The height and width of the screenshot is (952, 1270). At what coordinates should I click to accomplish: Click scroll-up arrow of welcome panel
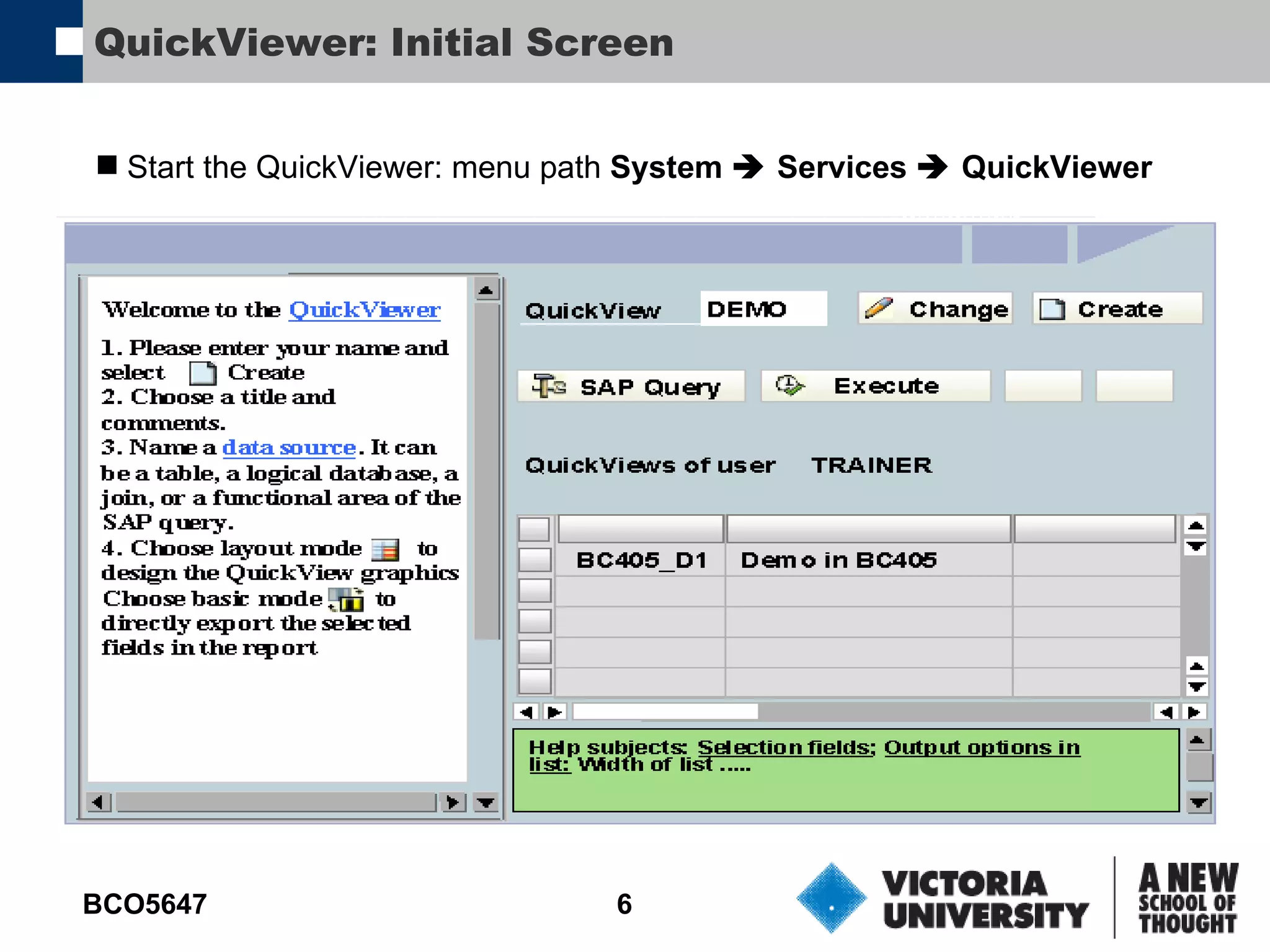487,289
